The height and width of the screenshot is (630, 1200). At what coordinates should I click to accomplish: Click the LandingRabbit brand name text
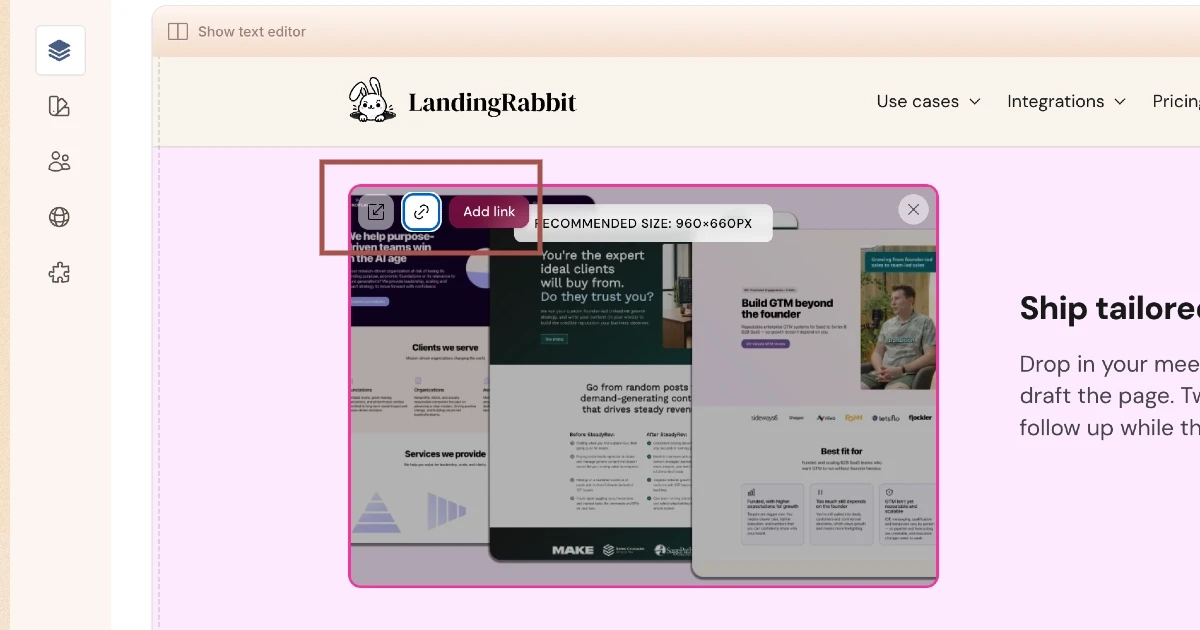(x=492, y=102)
